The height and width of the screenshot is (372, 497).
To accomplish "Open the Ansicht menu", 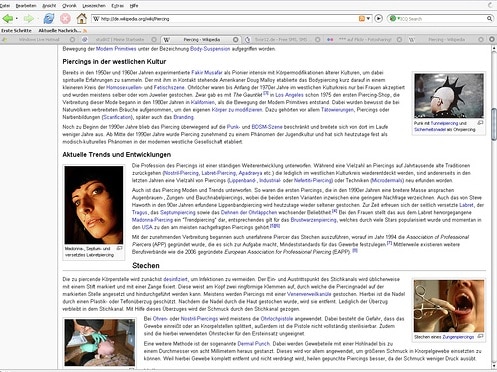I will click(x=49, y=6).
